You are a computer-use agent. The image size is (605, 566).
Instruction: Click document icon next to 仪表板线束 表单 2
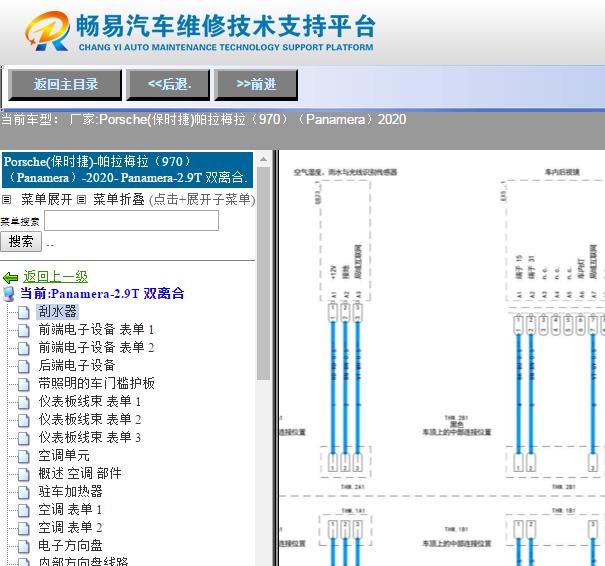click(24, 420)
